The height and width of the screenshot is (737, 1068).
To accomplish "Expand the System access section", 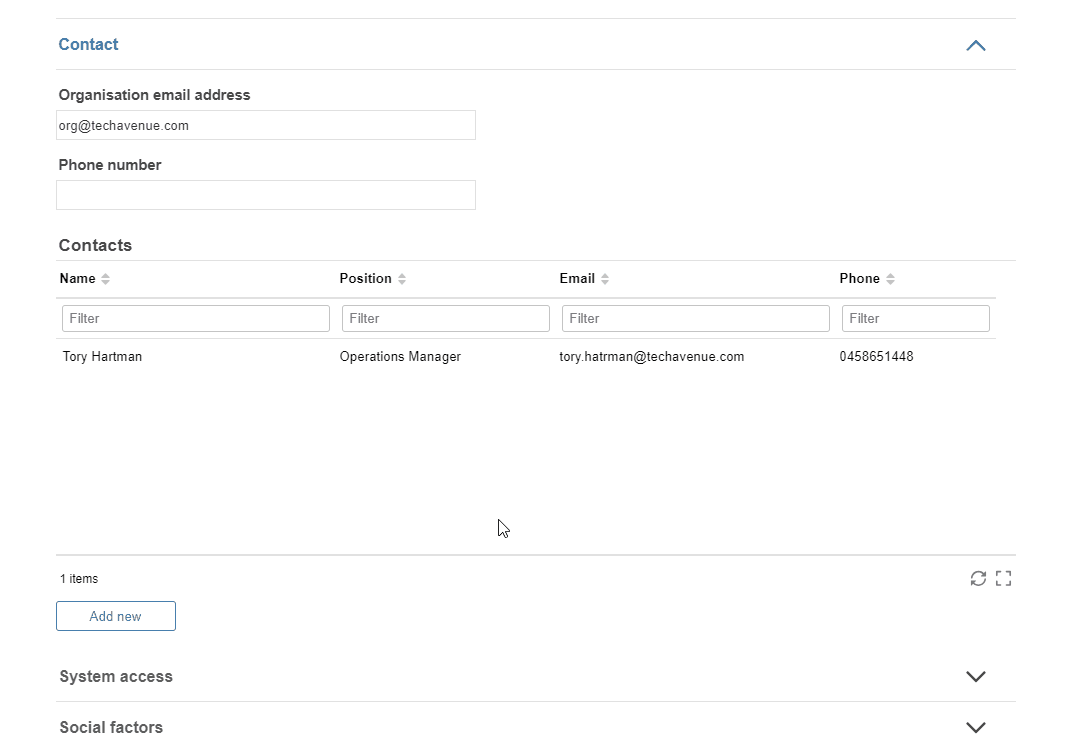I will 976,676.
